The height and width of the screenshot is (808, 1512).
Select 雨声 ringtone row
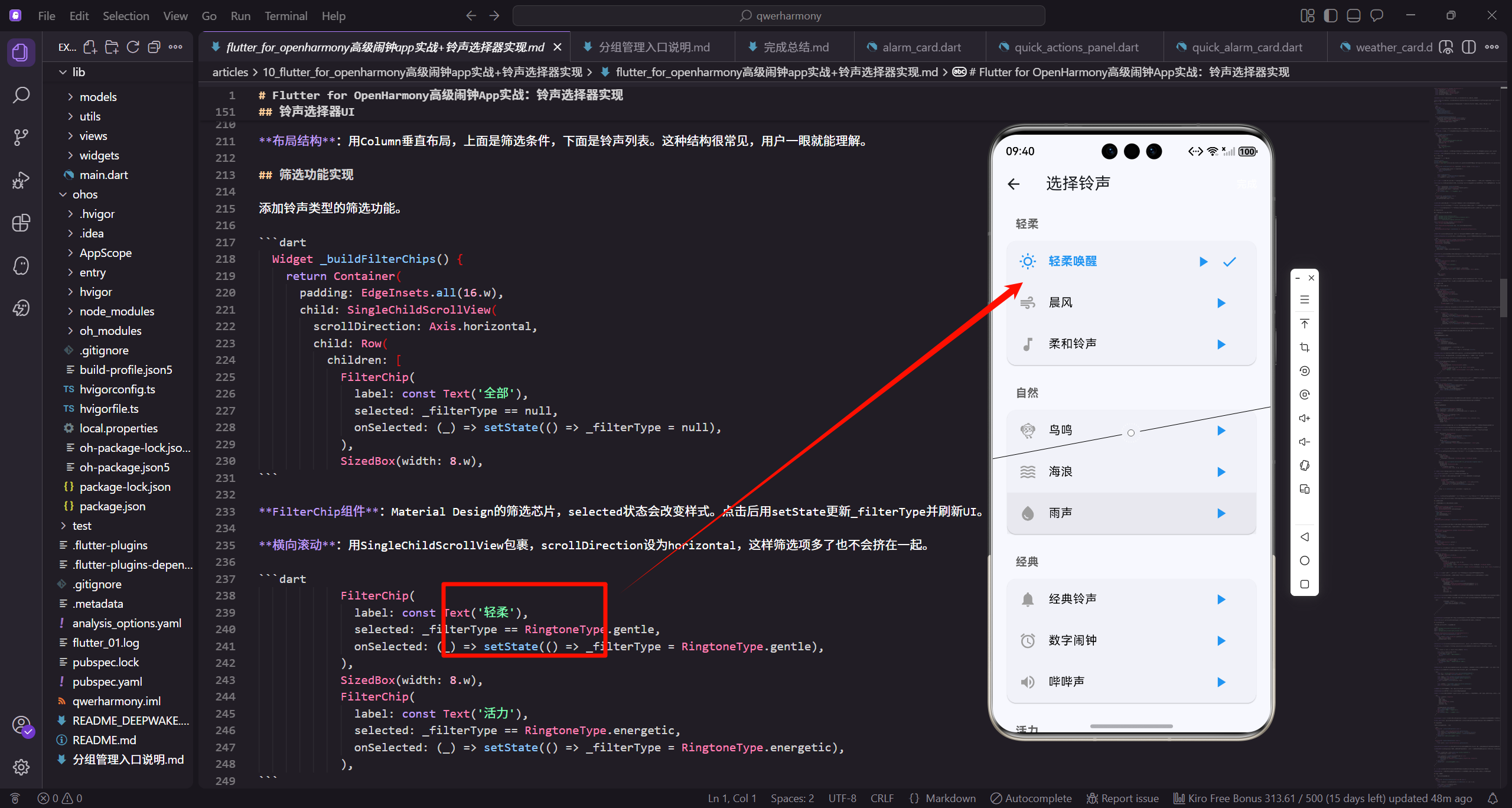coord(1131,513)
